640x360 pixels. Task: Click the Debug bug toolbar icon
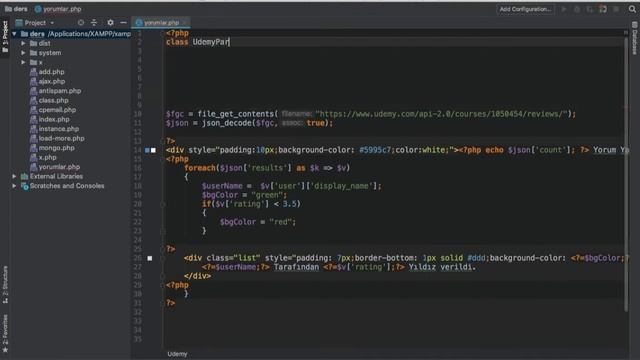[577, 9]
